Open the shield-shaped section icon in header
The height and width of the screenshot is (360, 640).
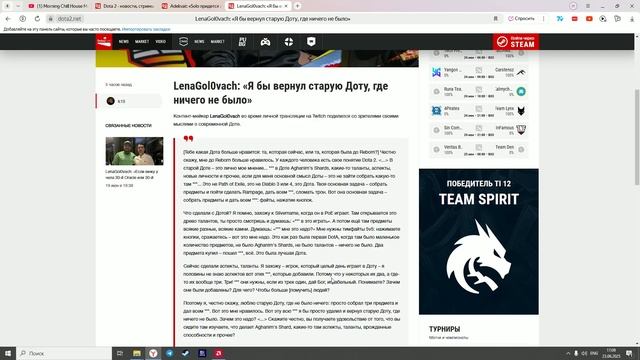[x=311, y=42]
